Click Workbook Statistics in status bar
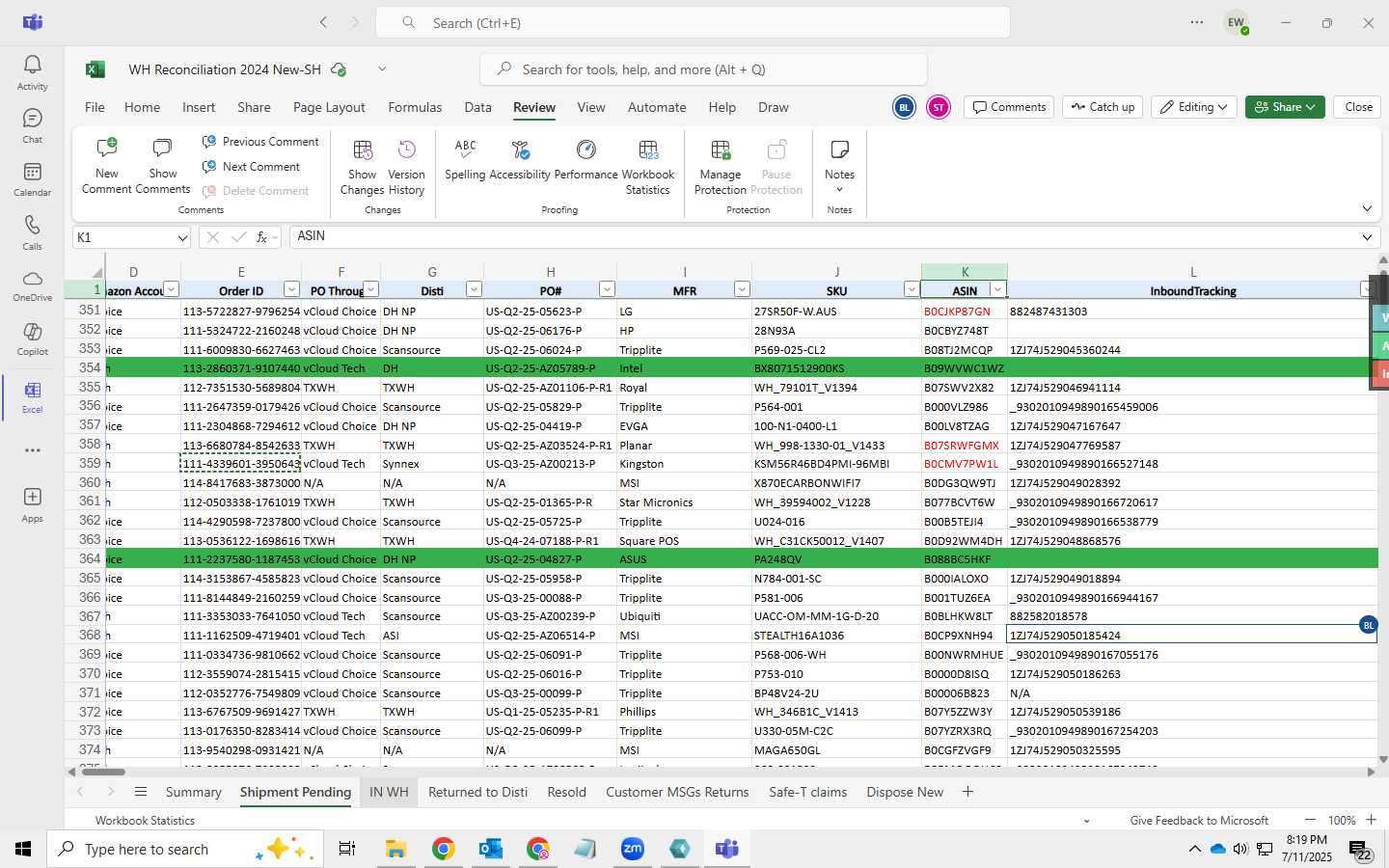The width and height of the screenshot is (1389, 868). click(145, 820)
